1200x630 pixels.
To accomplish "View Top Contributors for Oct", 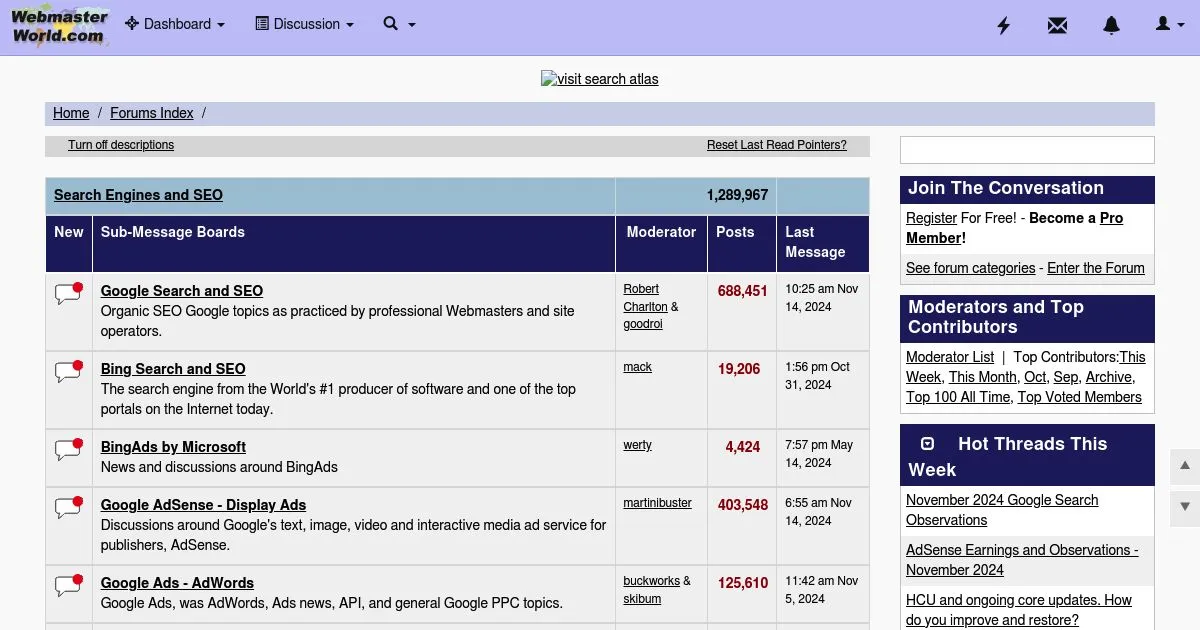I will [x=1035, y=377].
